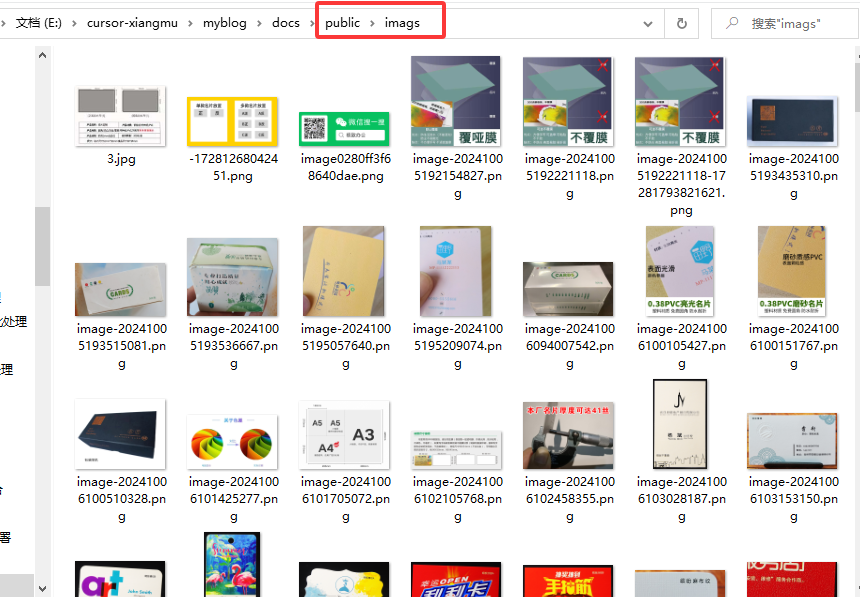Select file name image-20241005195209074.png
860x597 pixels.
click(x=458, y=346)
